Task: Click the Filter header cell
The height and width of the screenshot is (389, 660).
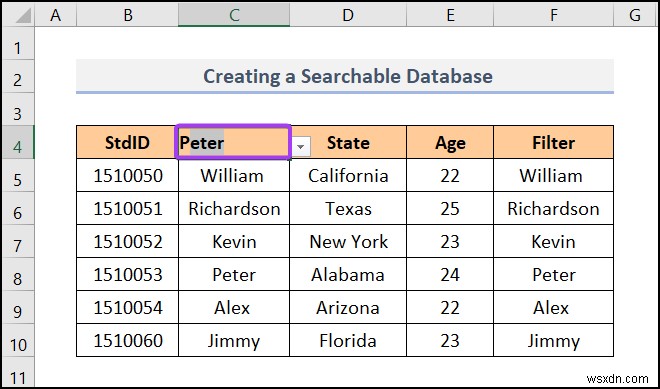Action: pyautogui.click(x=554, y=142)
